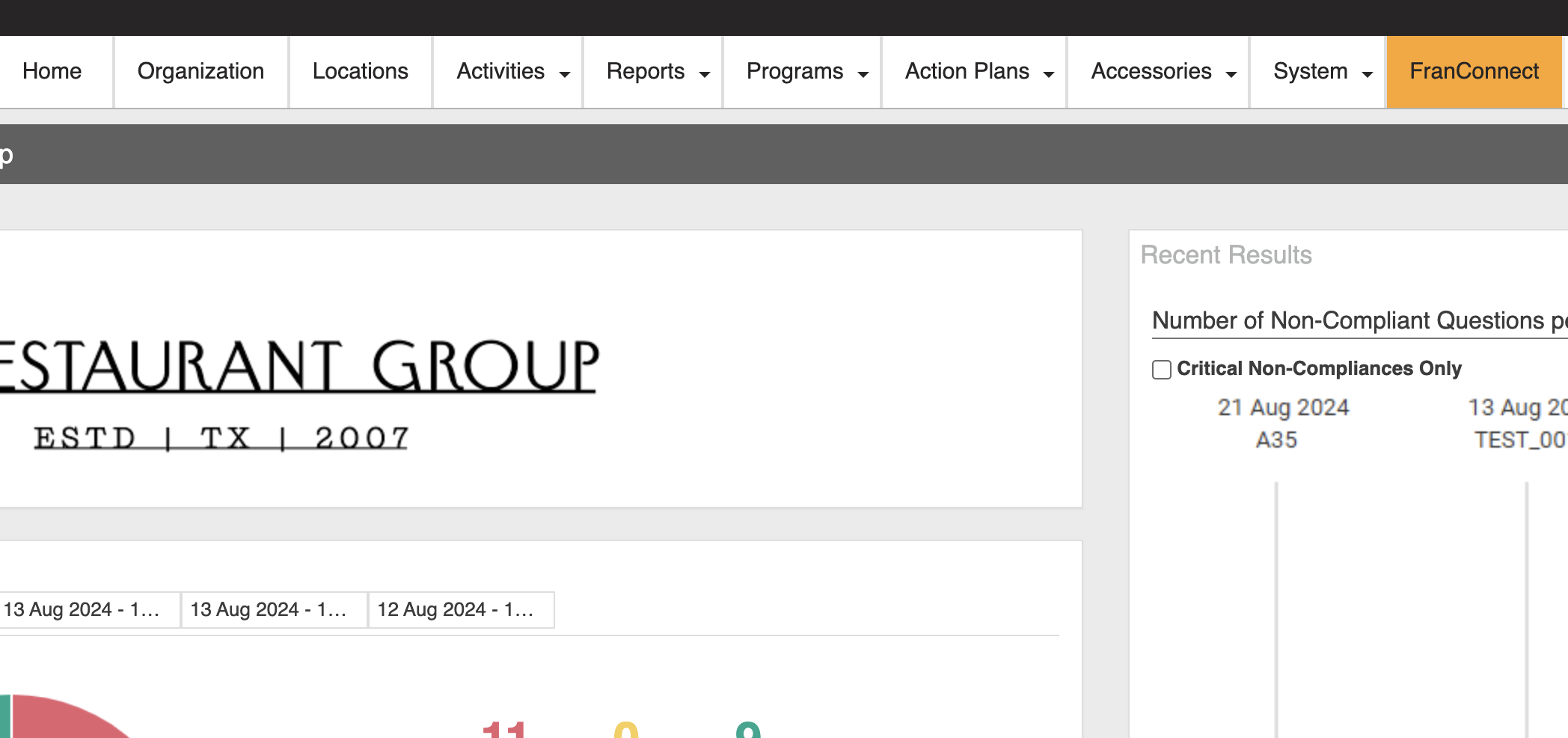
Task: Click the 21 Aug 2024 A35 result column
Action: 1282,424
